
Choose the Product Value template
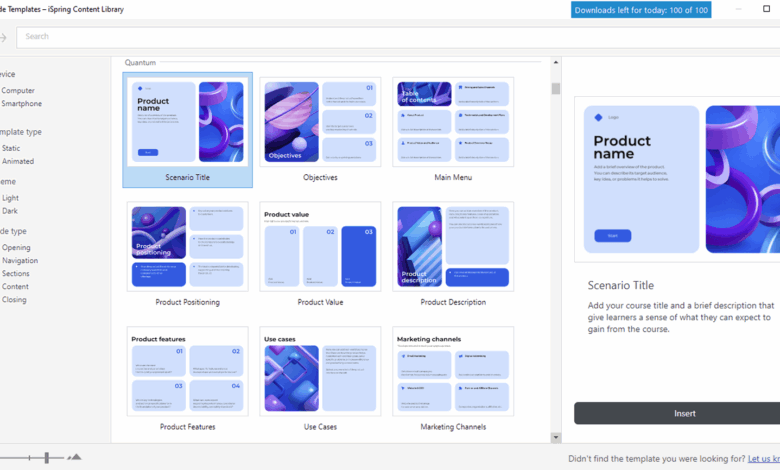coord(320,247)
